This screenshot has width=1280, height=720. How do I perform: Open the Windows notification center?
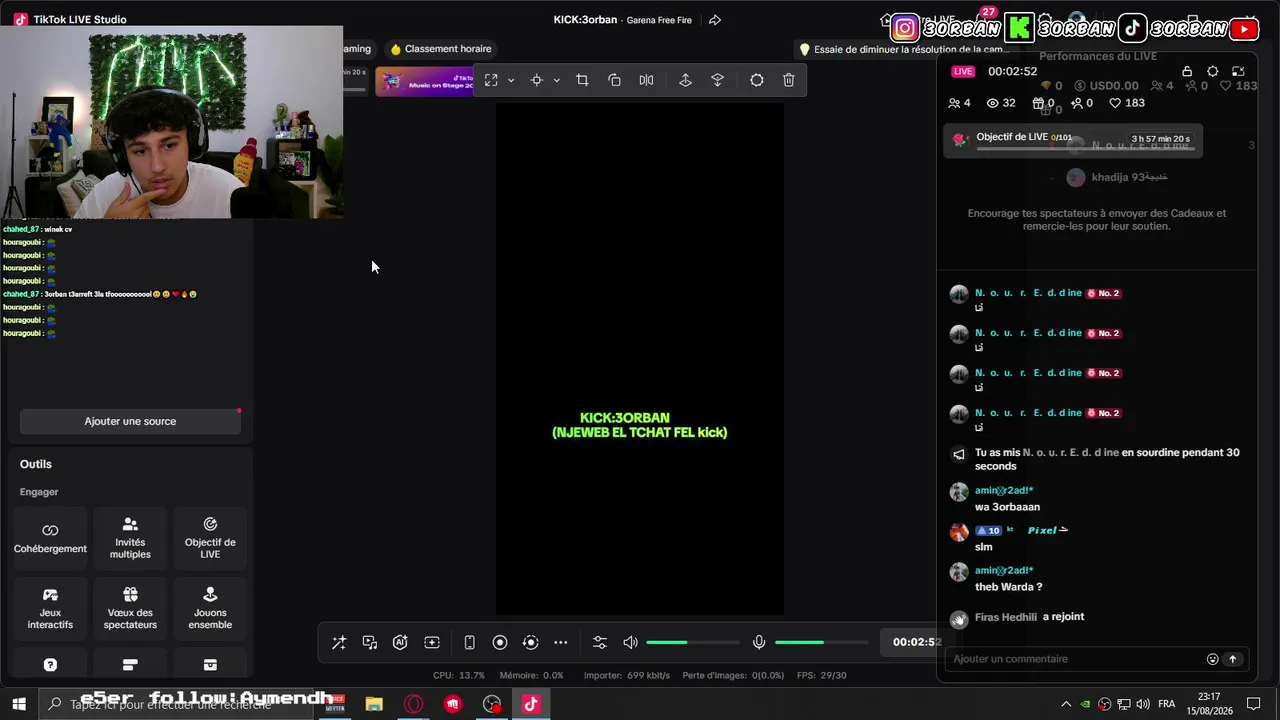1253,704
